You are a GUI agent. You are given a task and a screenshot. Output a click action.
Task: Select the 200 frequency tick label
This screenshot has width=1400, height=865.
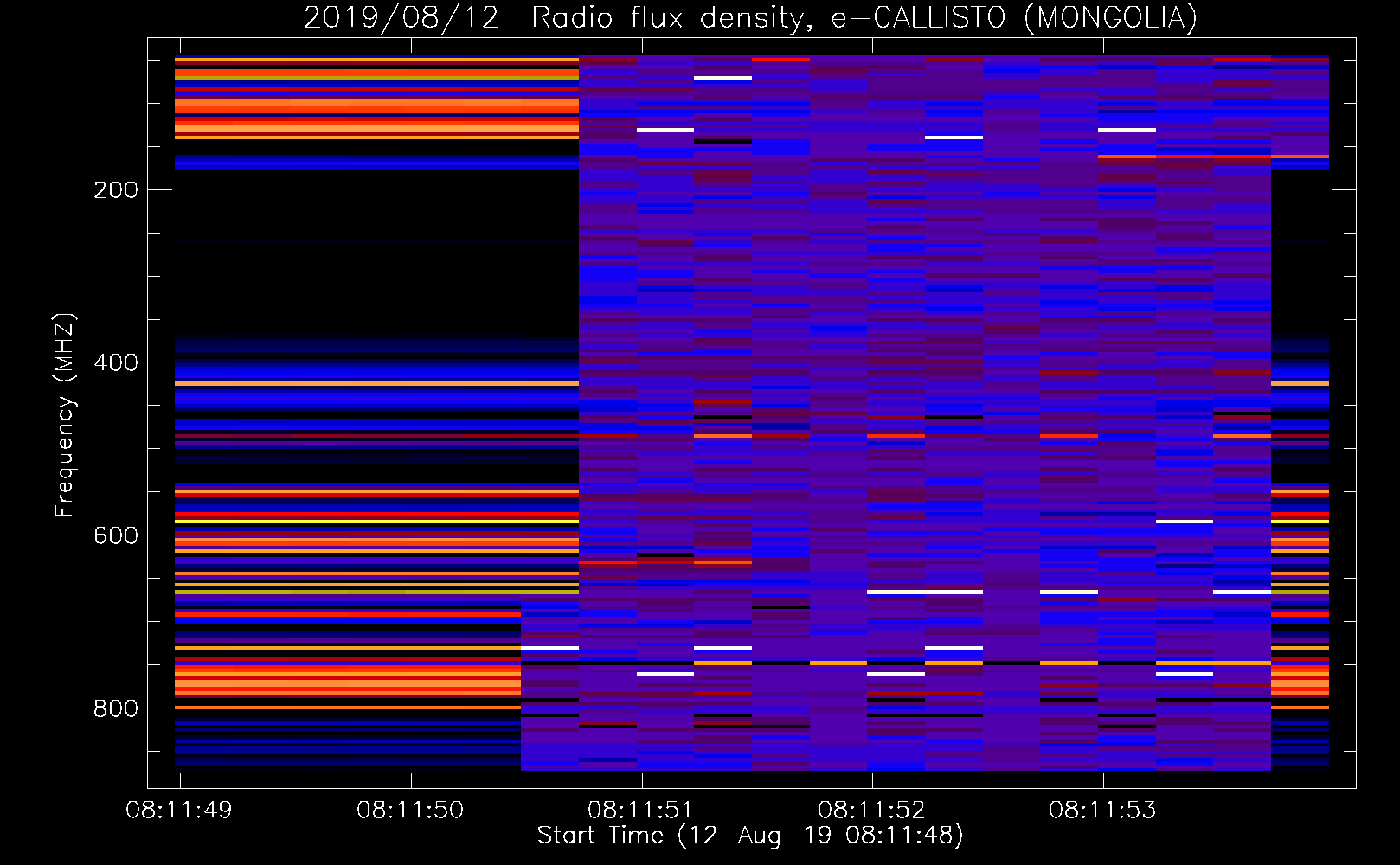(116, 190)
